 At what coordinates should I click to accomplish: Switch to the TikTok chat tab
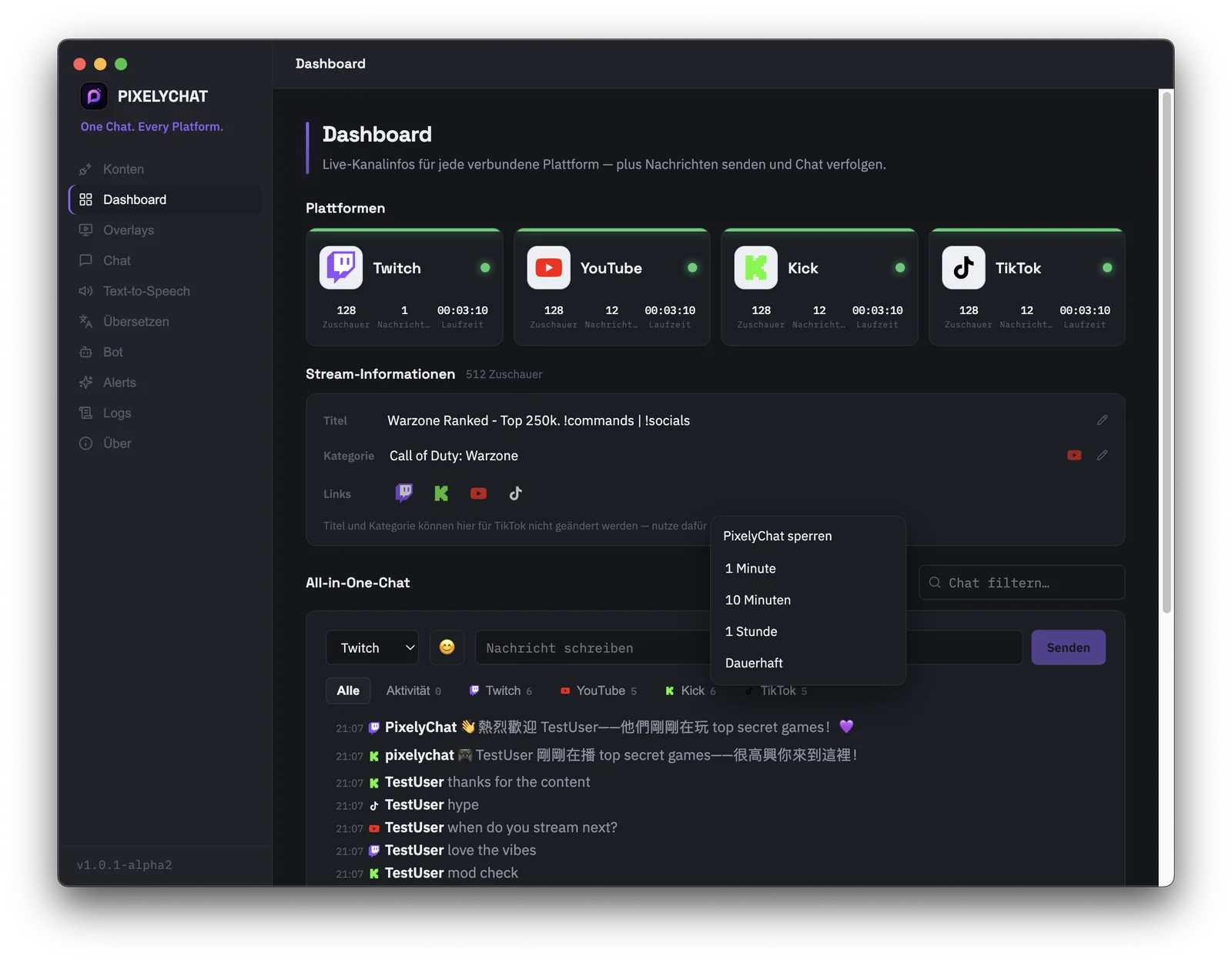[775, 691]
